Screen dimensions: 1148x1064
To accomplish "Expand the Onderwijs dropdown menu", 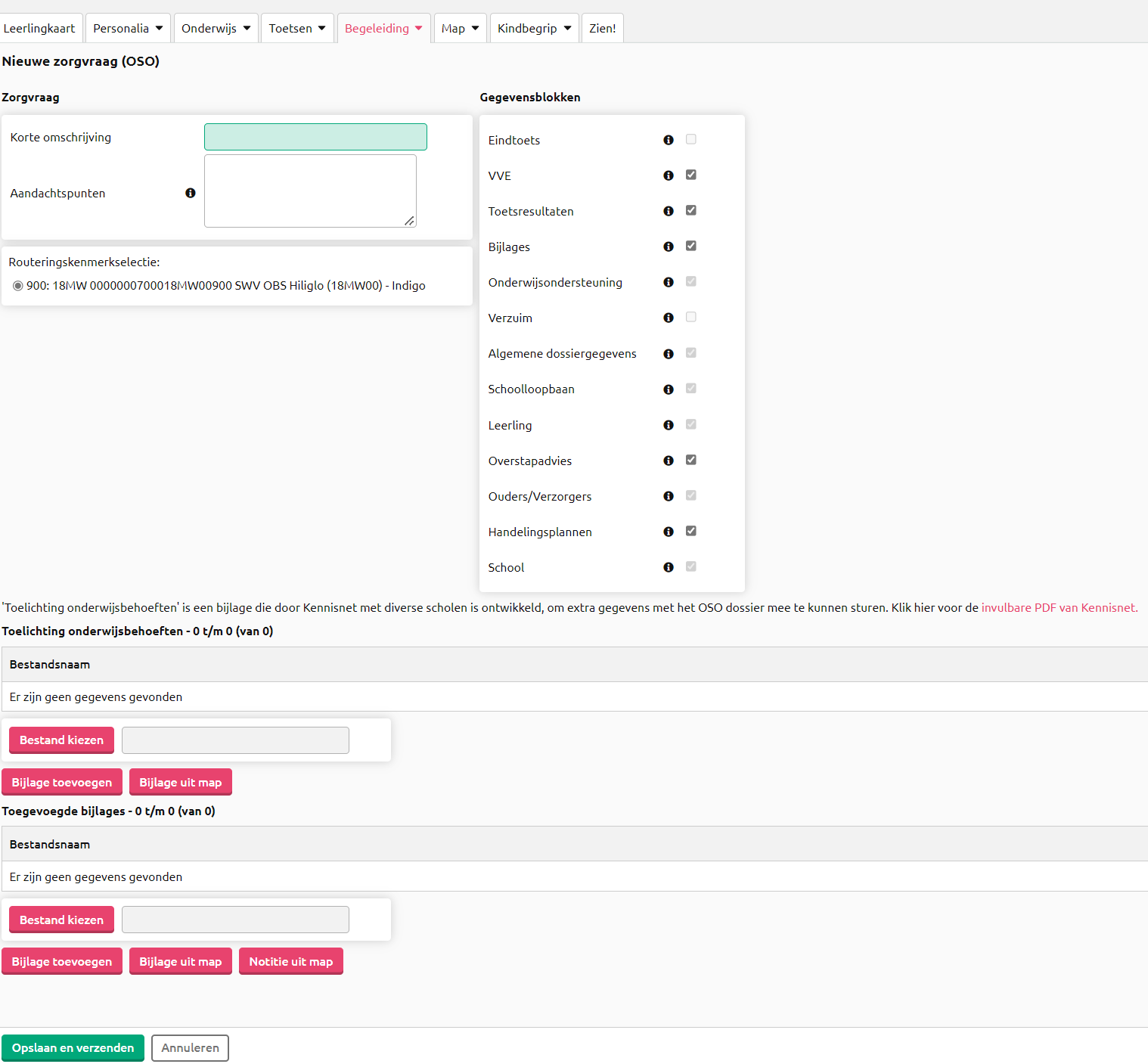I will [216, 29].
